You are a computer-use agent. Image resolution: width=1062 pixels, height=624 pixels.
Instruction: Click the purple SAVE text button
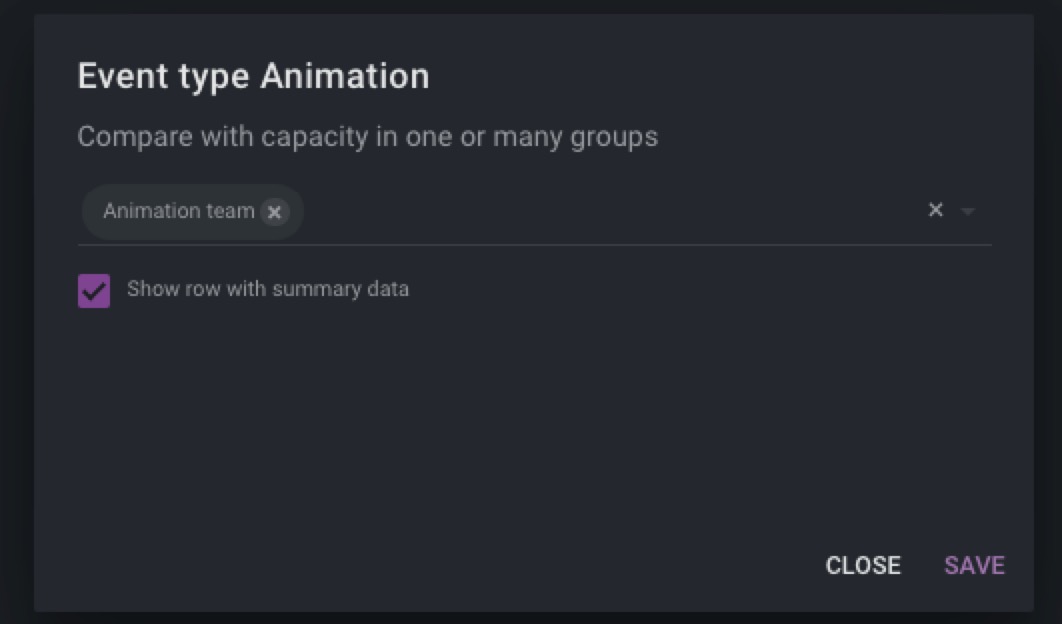[x=974, y=566]
